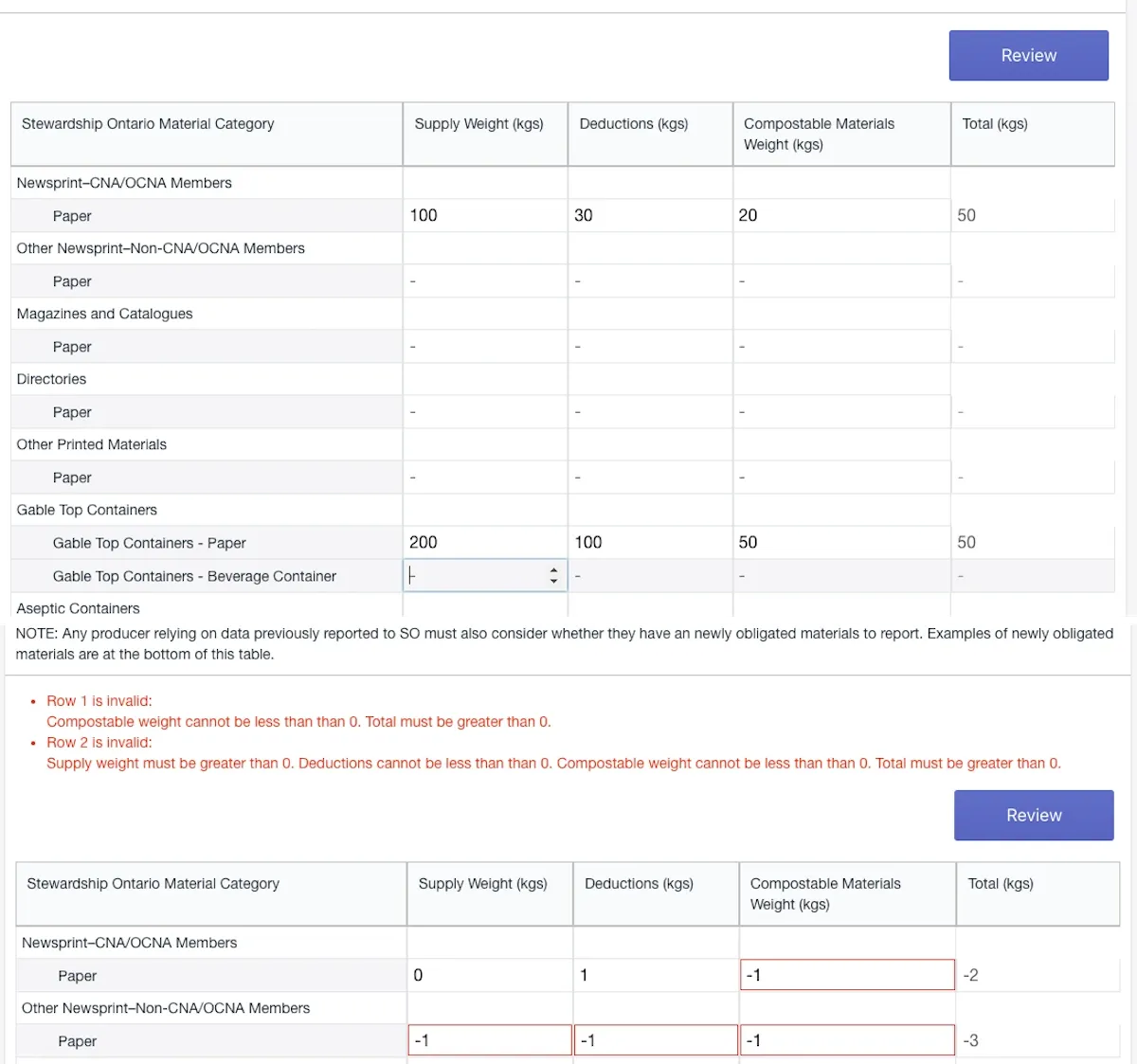Select invalid compostable -1 in Other Newsprint row
This screenshot has height=1064, width=1137.
(847, 1040)
